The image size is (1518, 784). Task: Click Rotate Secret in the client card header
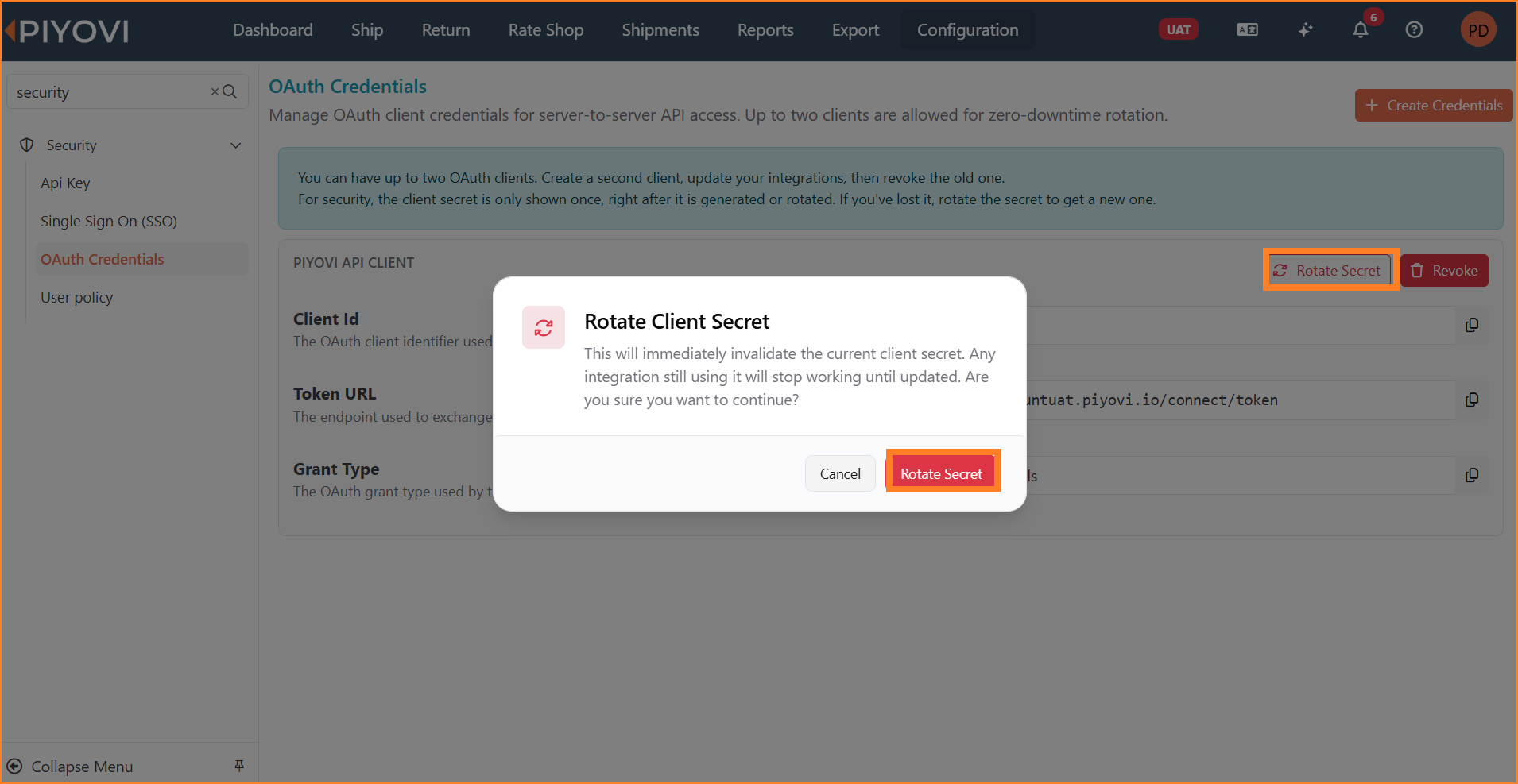tap(1327, 271)
